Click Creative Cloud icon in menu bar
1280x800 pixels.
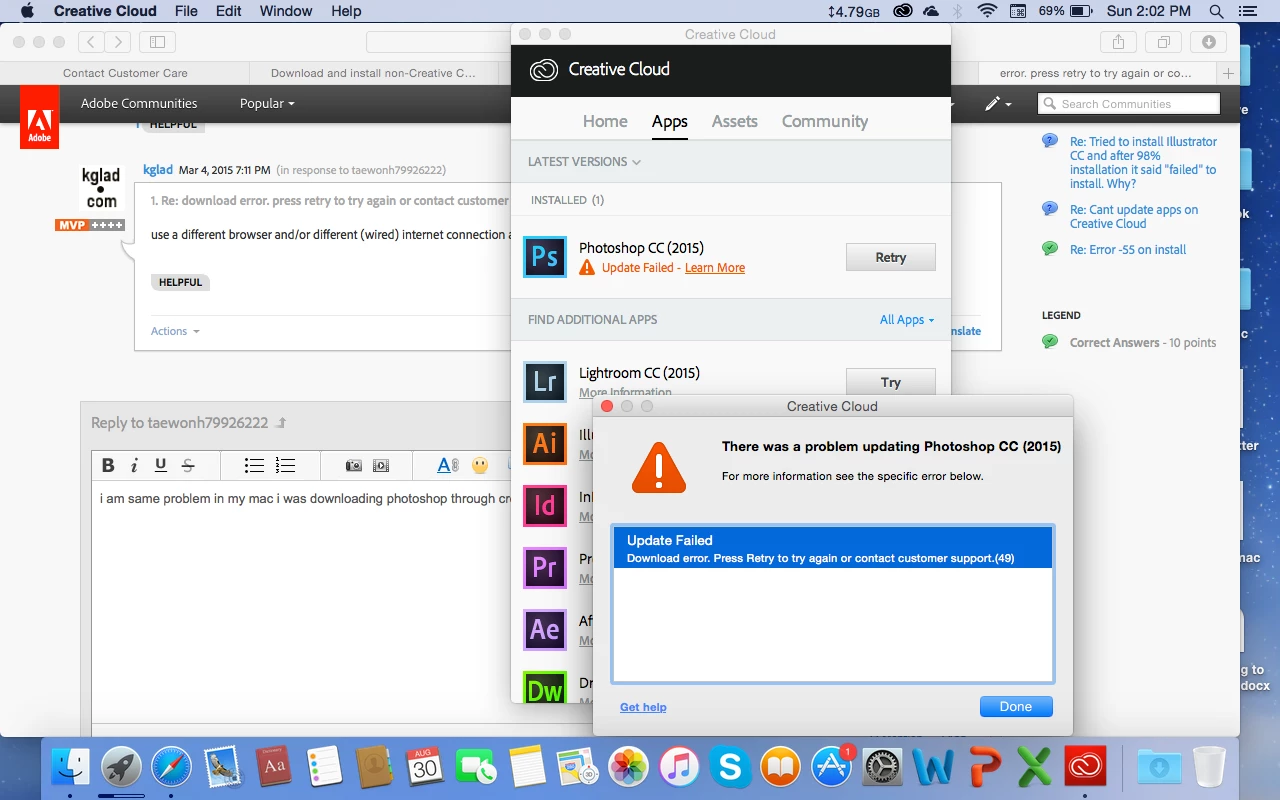[x=903, y=11]
